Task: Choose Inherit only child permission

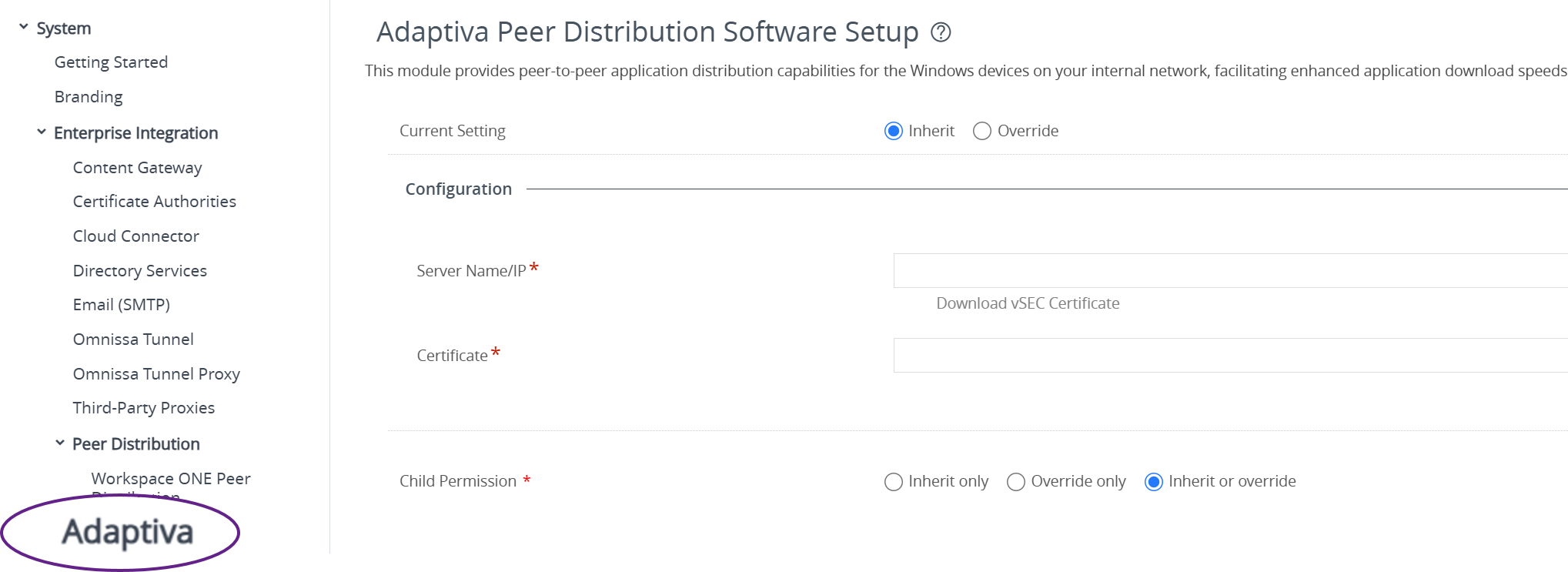Action: click(x=893, y=482)
